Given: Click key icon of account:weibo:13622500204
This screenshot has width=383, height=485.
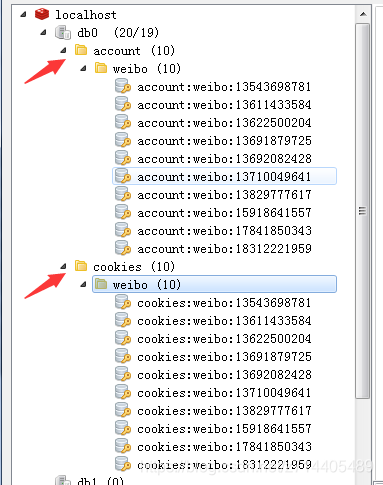Looking at the screenshot, I should (123, 122).
